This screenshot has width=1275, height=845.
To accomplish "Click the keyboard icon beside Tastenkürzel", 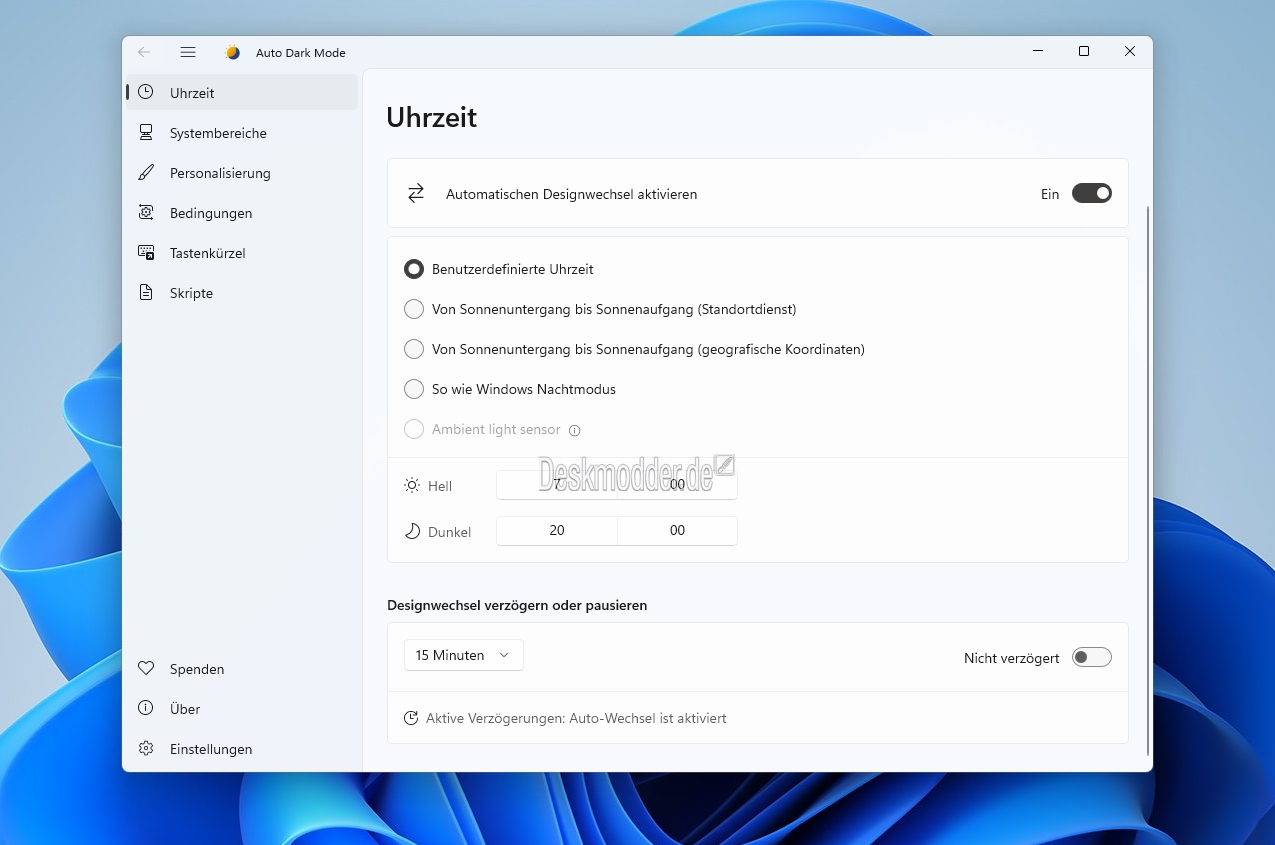I will click(146, 252).
